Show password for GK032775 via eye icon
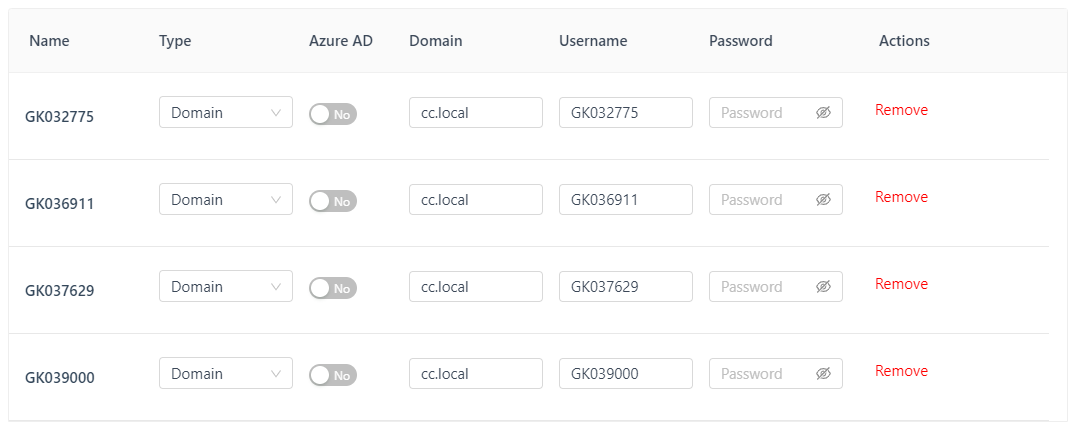This screenshot has height=433, width=1078. pyautogui.click(x=823, y=113)
